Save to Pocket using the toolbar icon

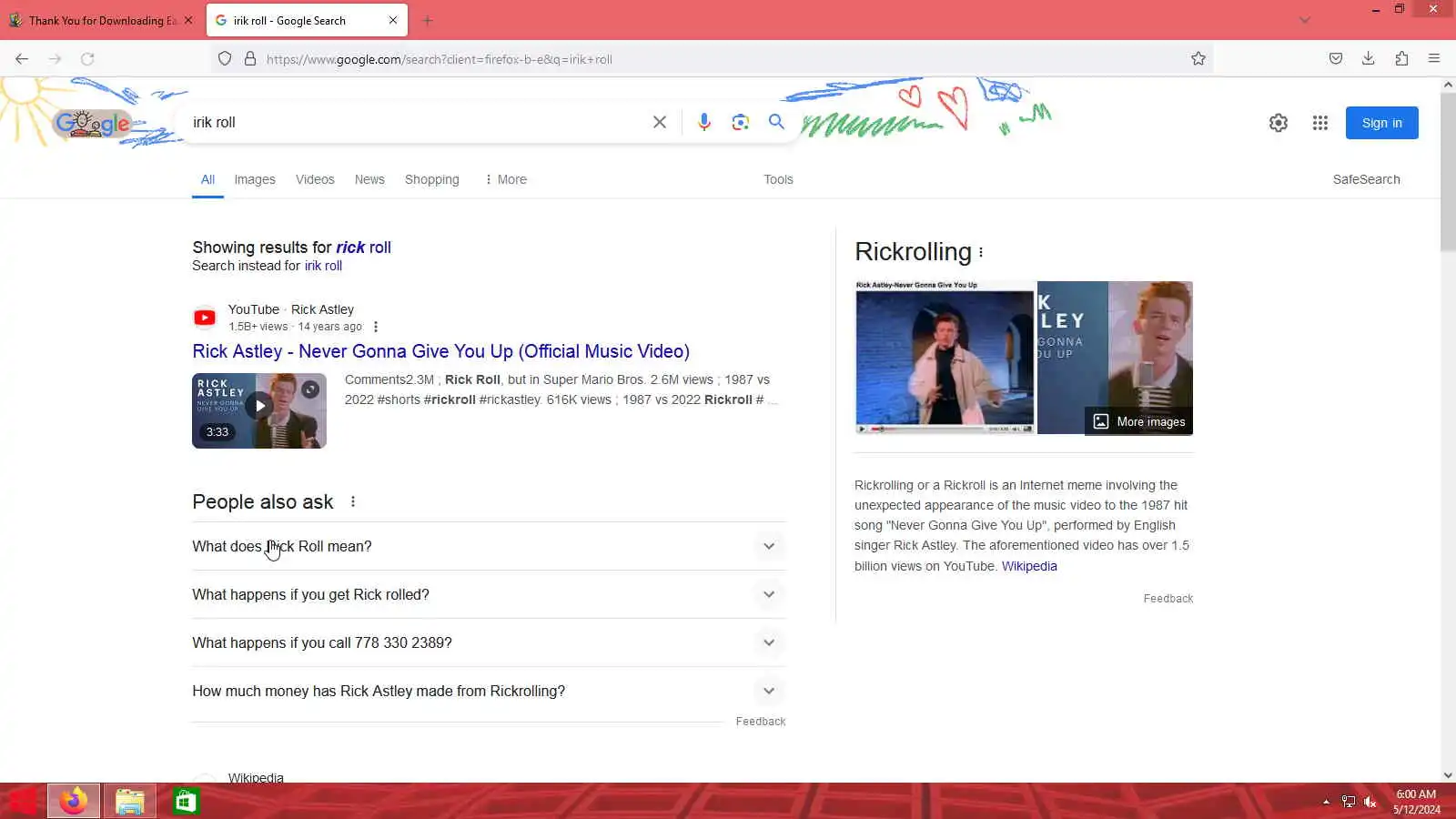[x=1335, y=59]
